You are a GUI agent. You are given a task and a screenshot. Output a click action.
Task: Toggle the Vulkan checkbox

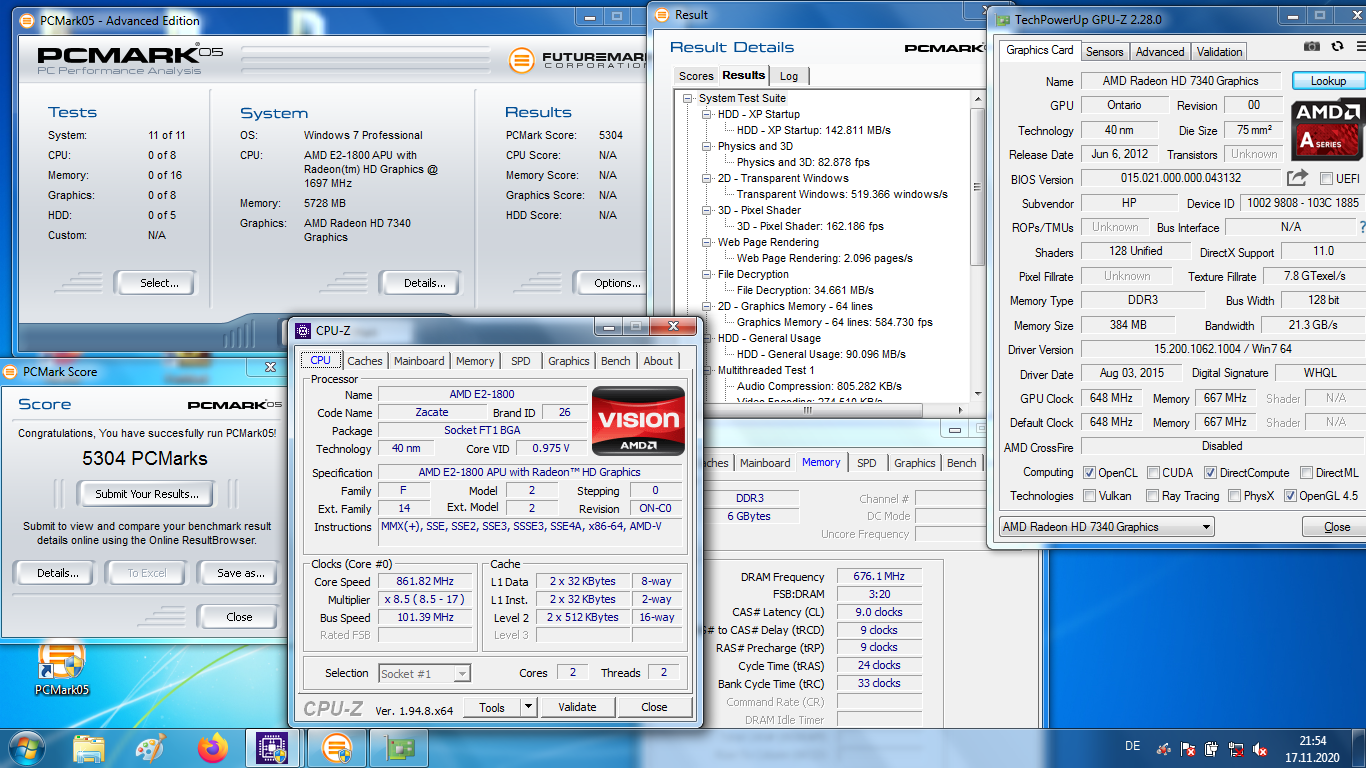[x=1089, y=495]
